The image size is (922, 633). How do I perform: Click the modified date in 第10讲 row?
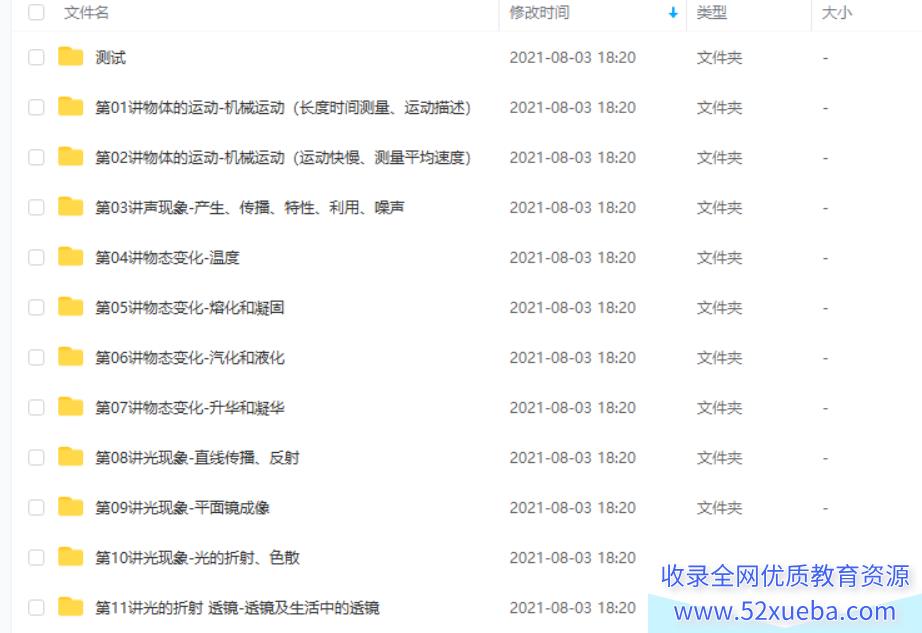tap(573, 557)
